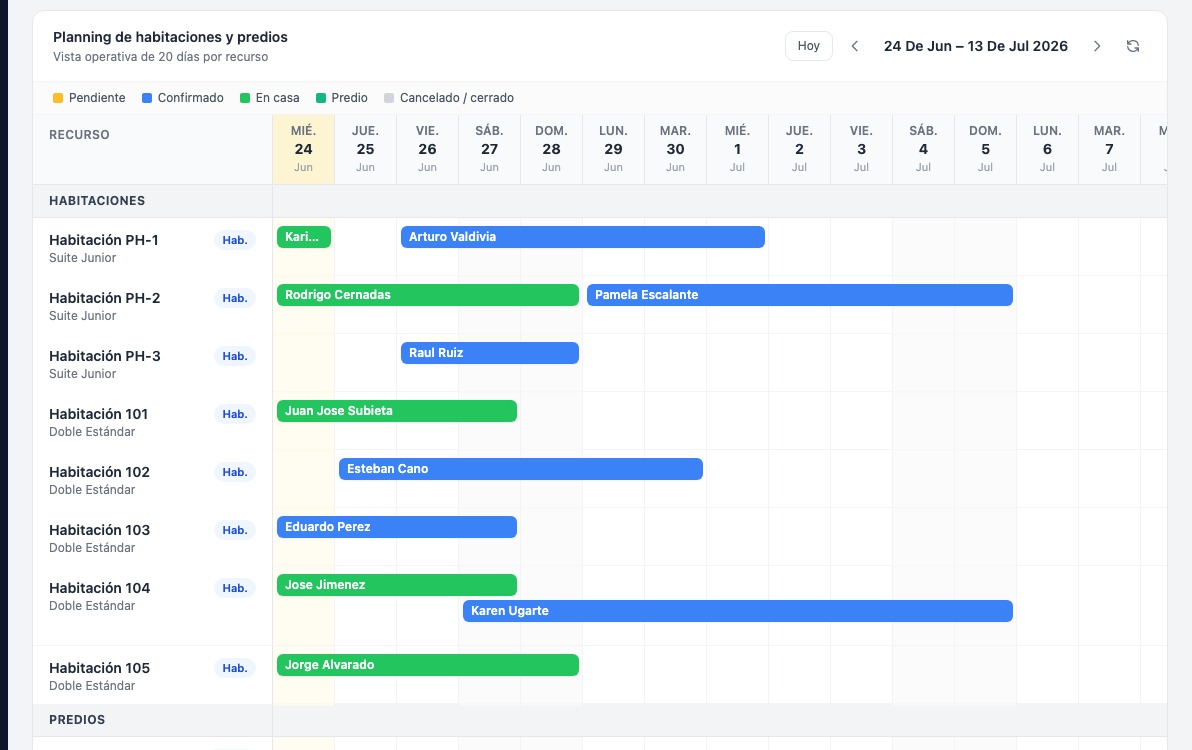Image resolution: width=1192 pixels, height=750 pixels.
Task: Click the Hab. badge for Habitación PH-3
Action: click(235, 356)
